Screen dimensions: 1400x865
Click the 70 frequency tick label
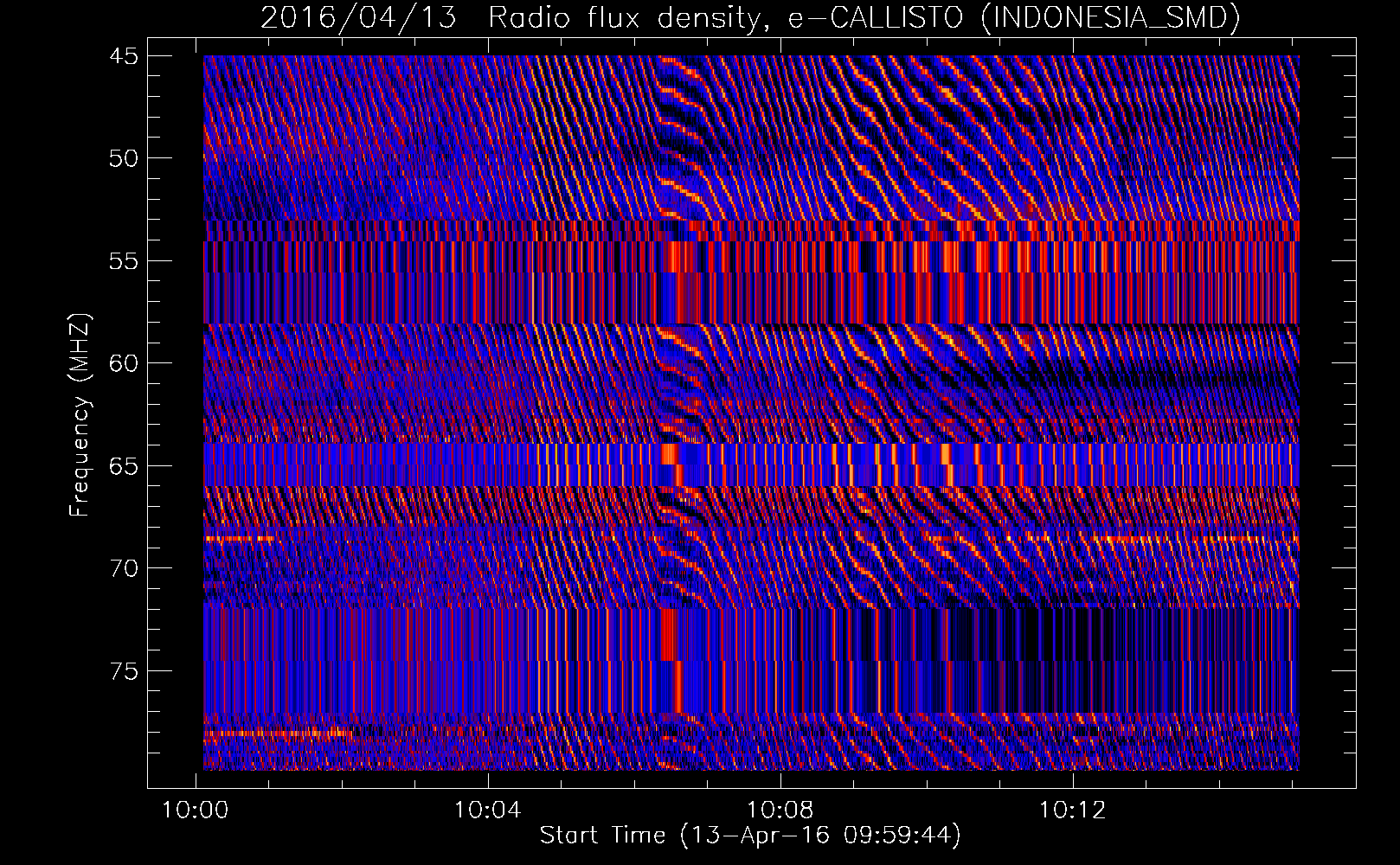124,568
